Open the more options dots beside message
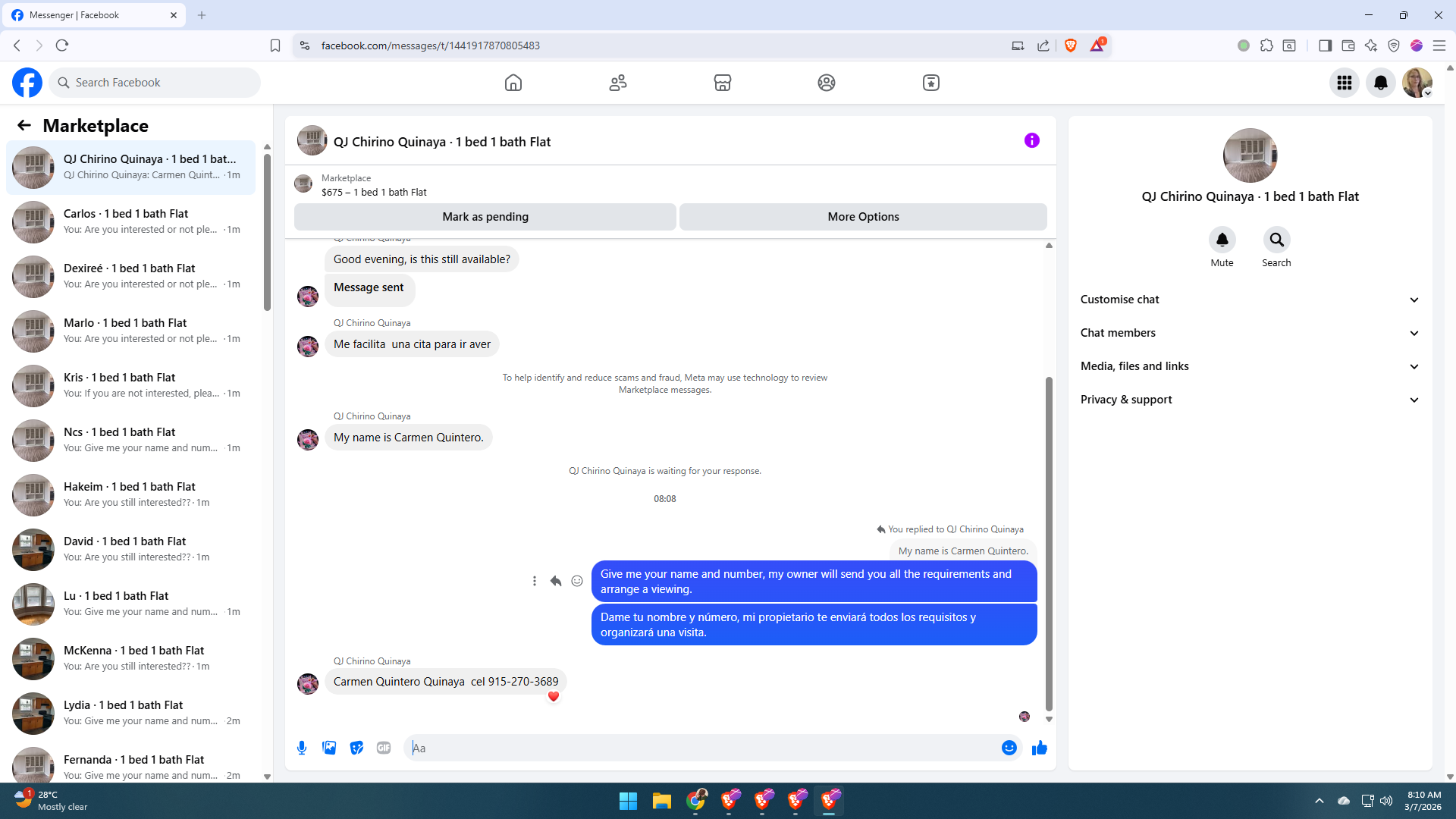 click(535, 581)
